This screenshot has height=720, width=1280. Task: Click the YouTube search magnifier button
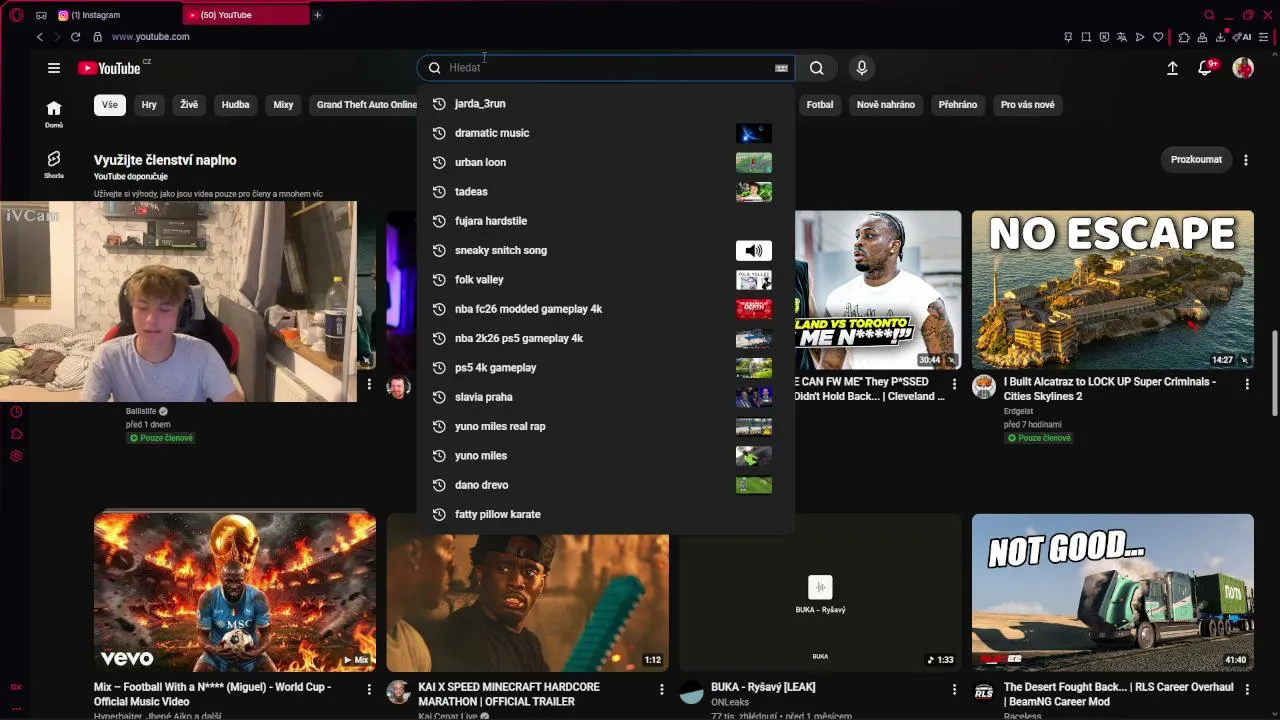(x=817, y=68)
